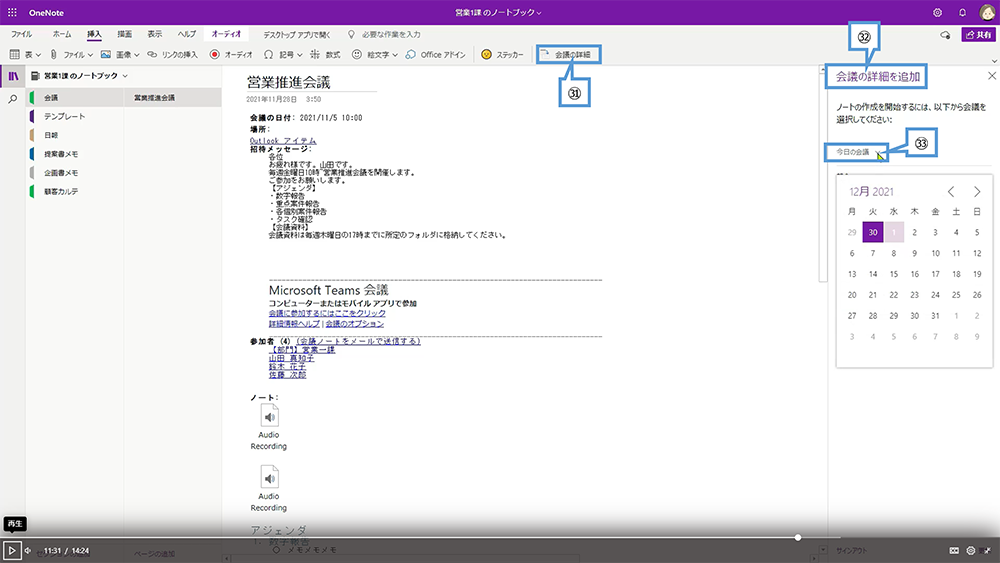The width and height of the screenshot is (1000, 563).
Task: Insert a table from the ribbon
Action: pos(20,55)
